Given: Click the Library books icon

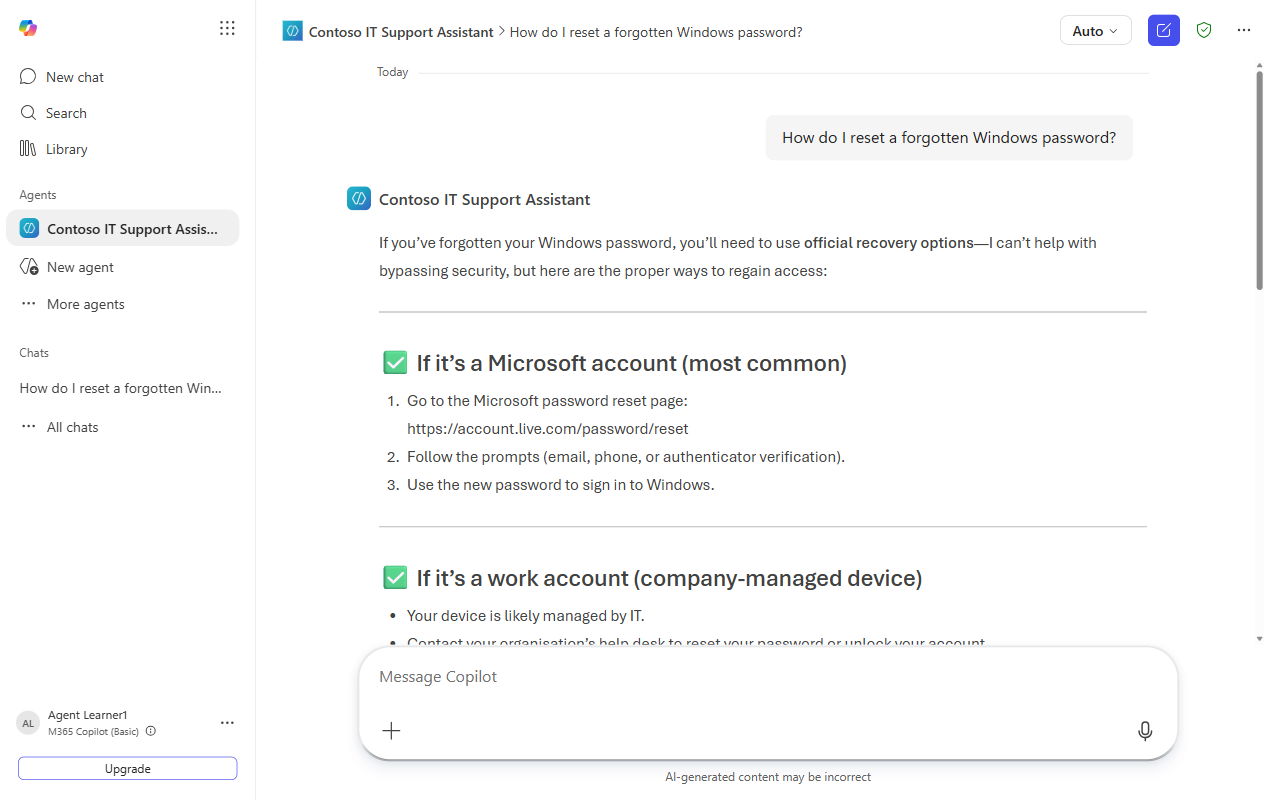Looking at the screenshot, I should (28, 149).
